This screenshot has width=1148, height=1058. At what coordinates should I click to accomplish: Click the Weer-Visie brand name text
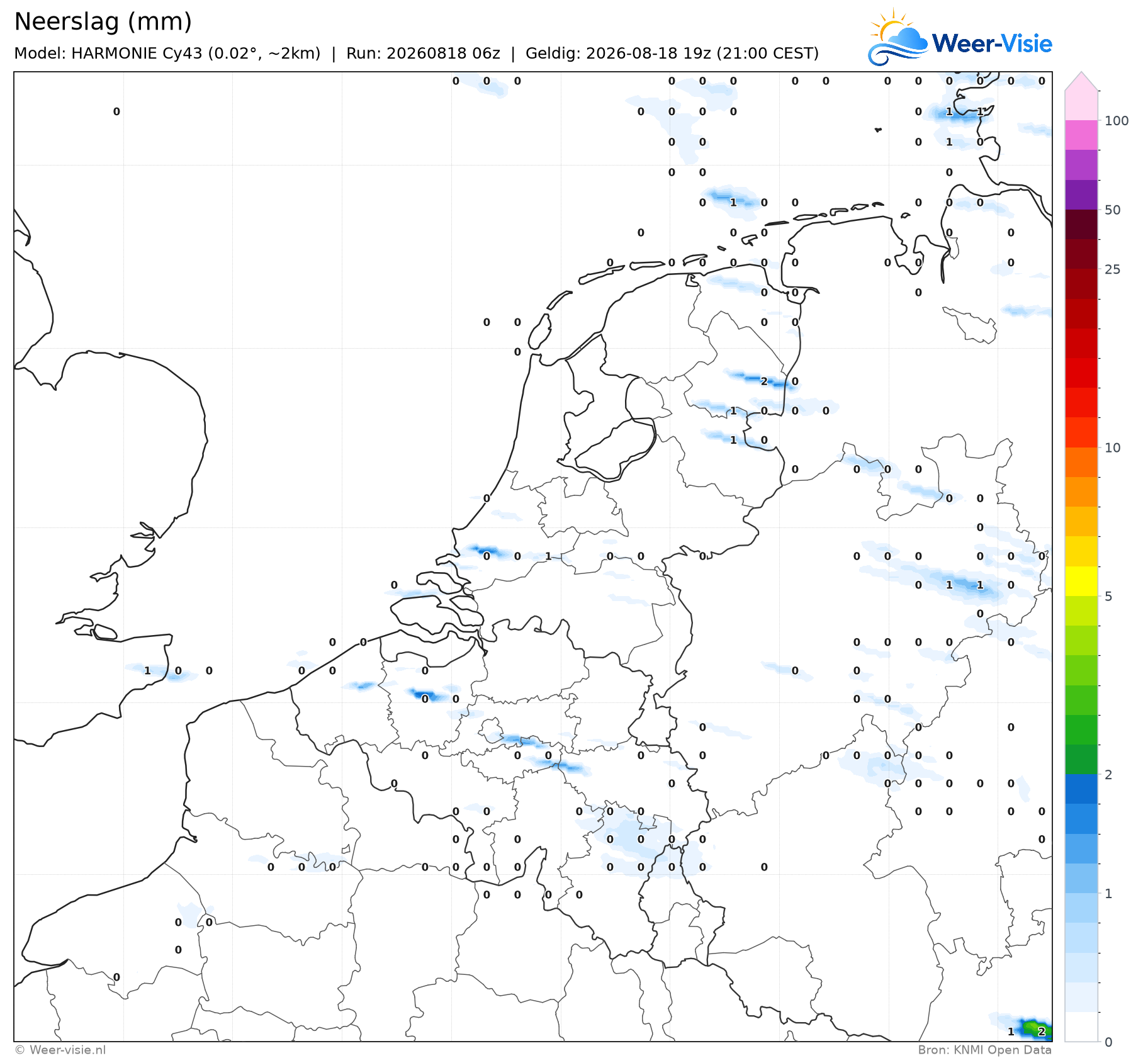(x=992, y=43)
